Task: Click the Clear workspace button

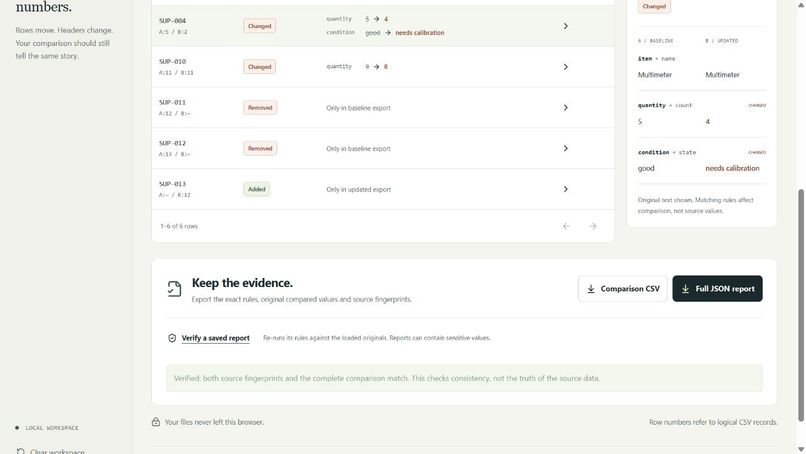Action: pyautogui.click(x=50, y=451)
